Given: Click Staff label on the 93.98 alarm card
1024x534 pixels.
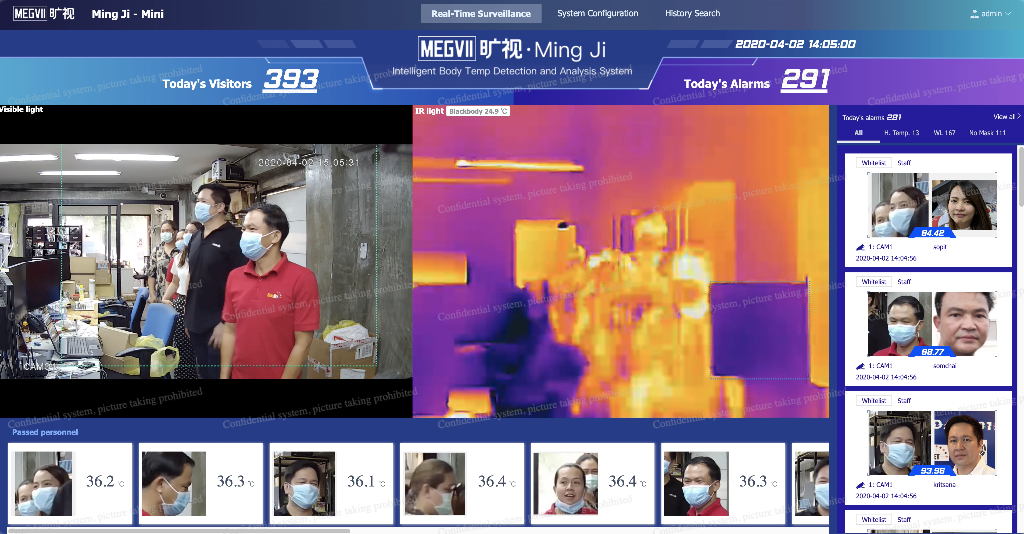Looking at the screenshot, I should [904, 400].
